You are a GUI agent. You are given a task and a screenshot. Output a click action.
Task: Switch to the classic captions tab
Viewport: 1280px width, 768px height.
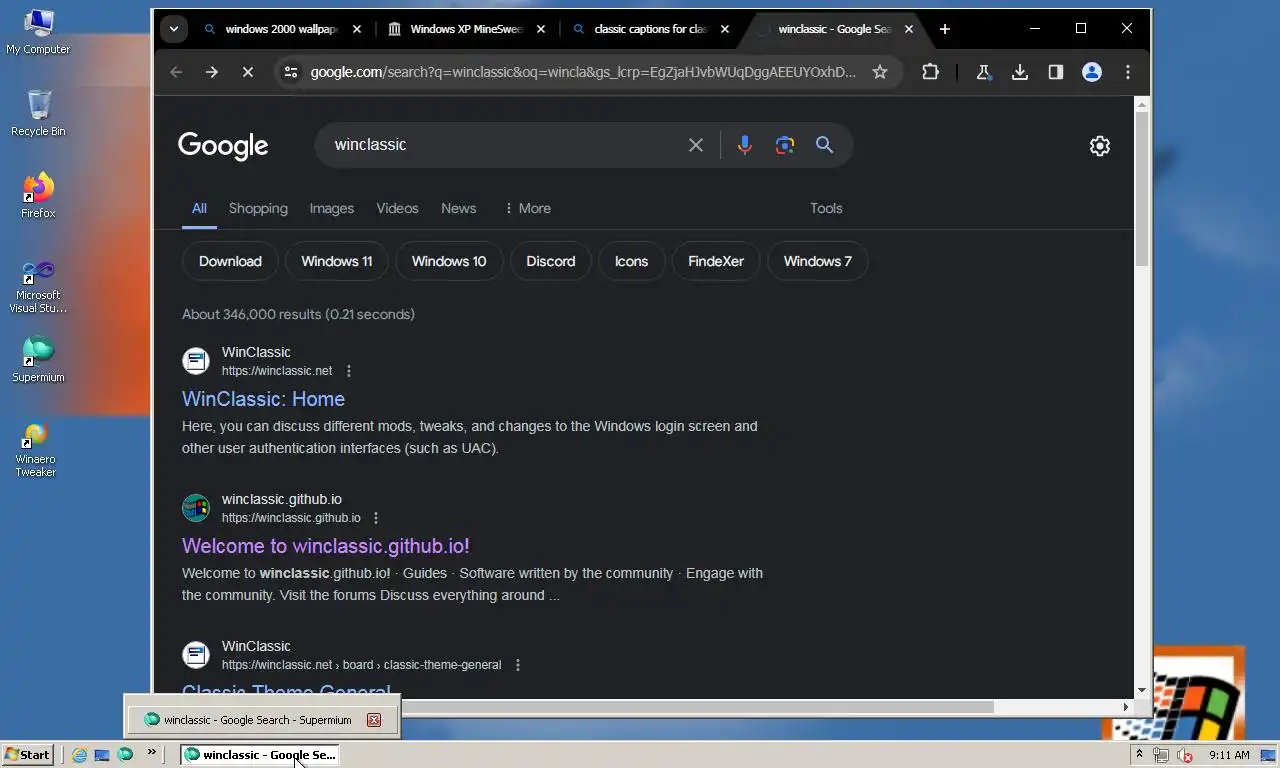[x=651, y=29]
